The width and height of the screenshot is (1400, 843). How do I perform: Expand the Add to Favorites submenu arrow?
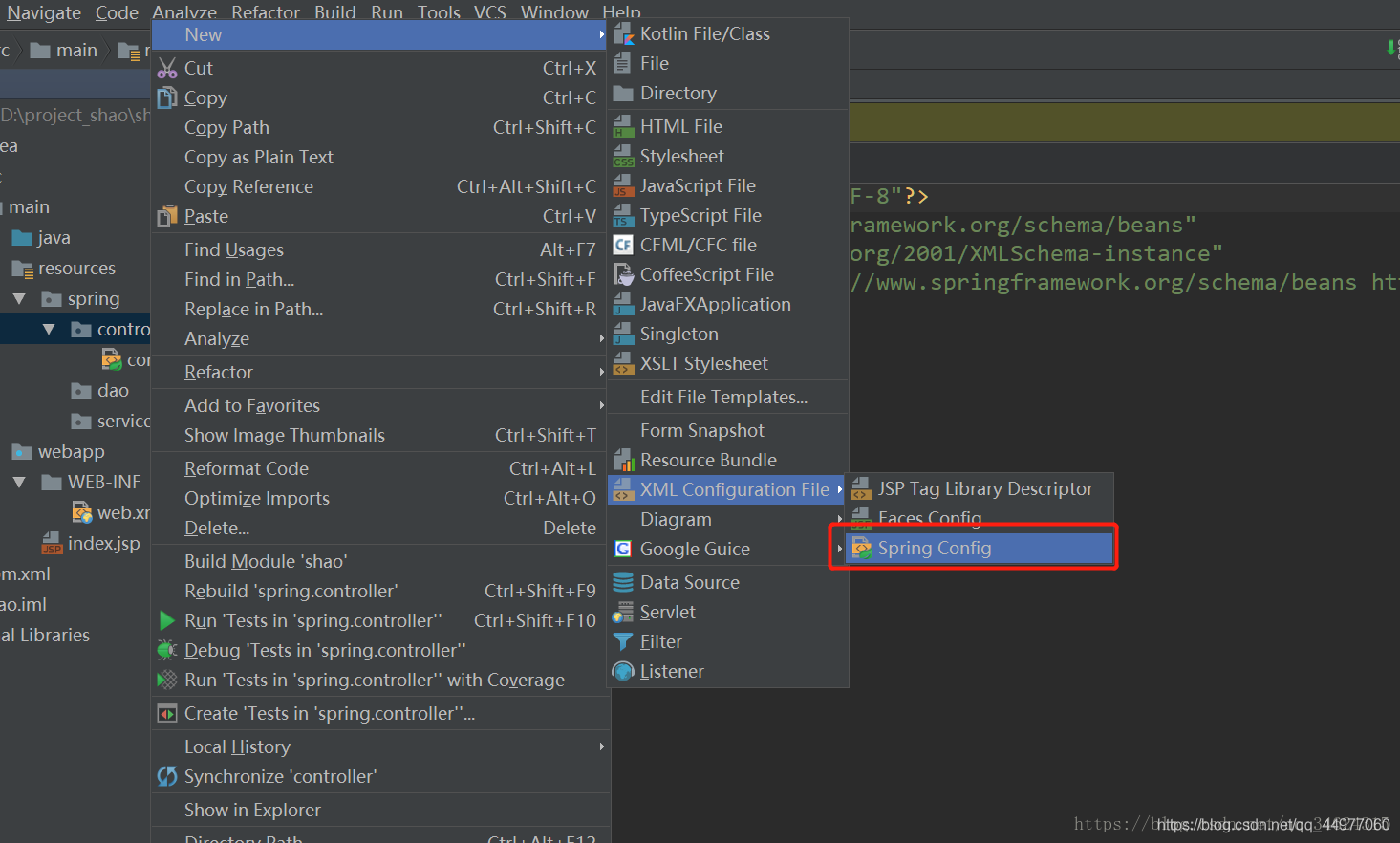click(x=601, y=405)
